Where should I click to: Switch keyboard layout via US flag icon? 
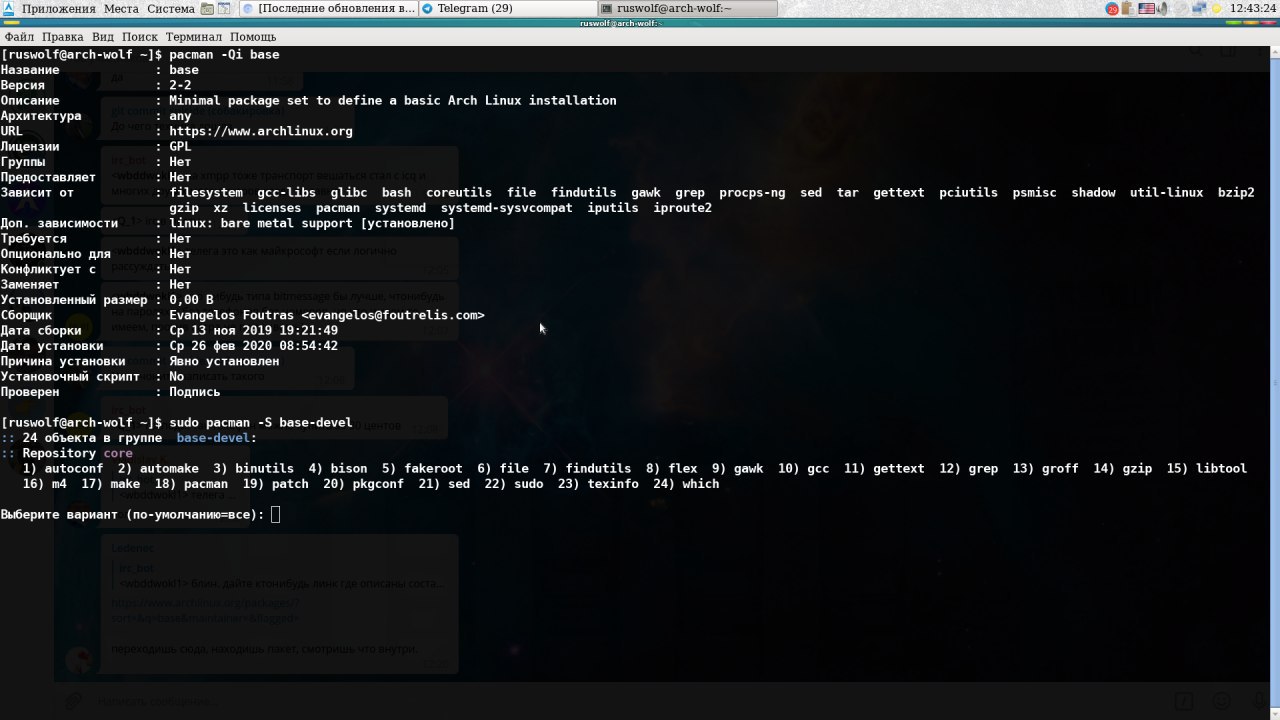point(1146,9)
